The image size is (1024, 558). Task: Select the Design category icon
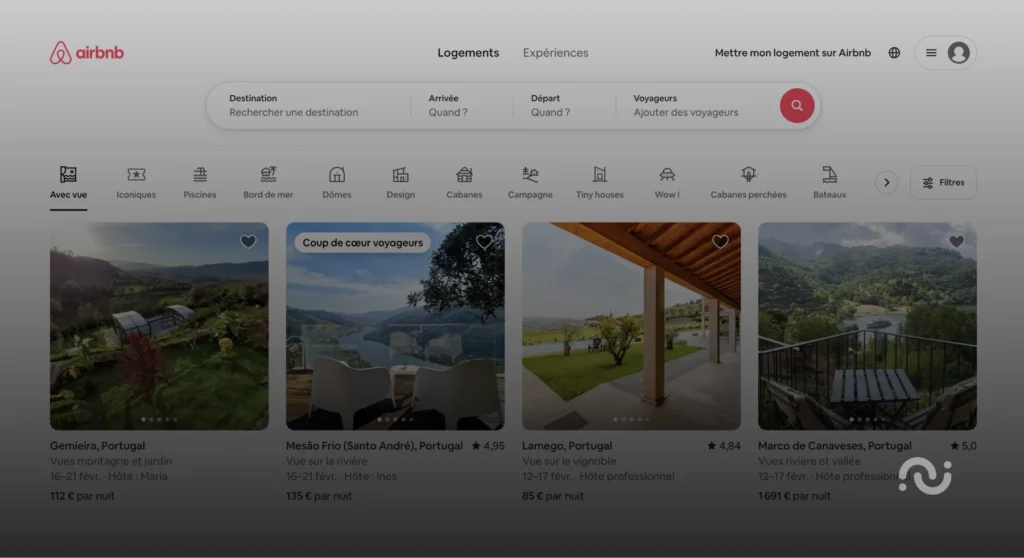pyautogui.click(x=400, y=174)
